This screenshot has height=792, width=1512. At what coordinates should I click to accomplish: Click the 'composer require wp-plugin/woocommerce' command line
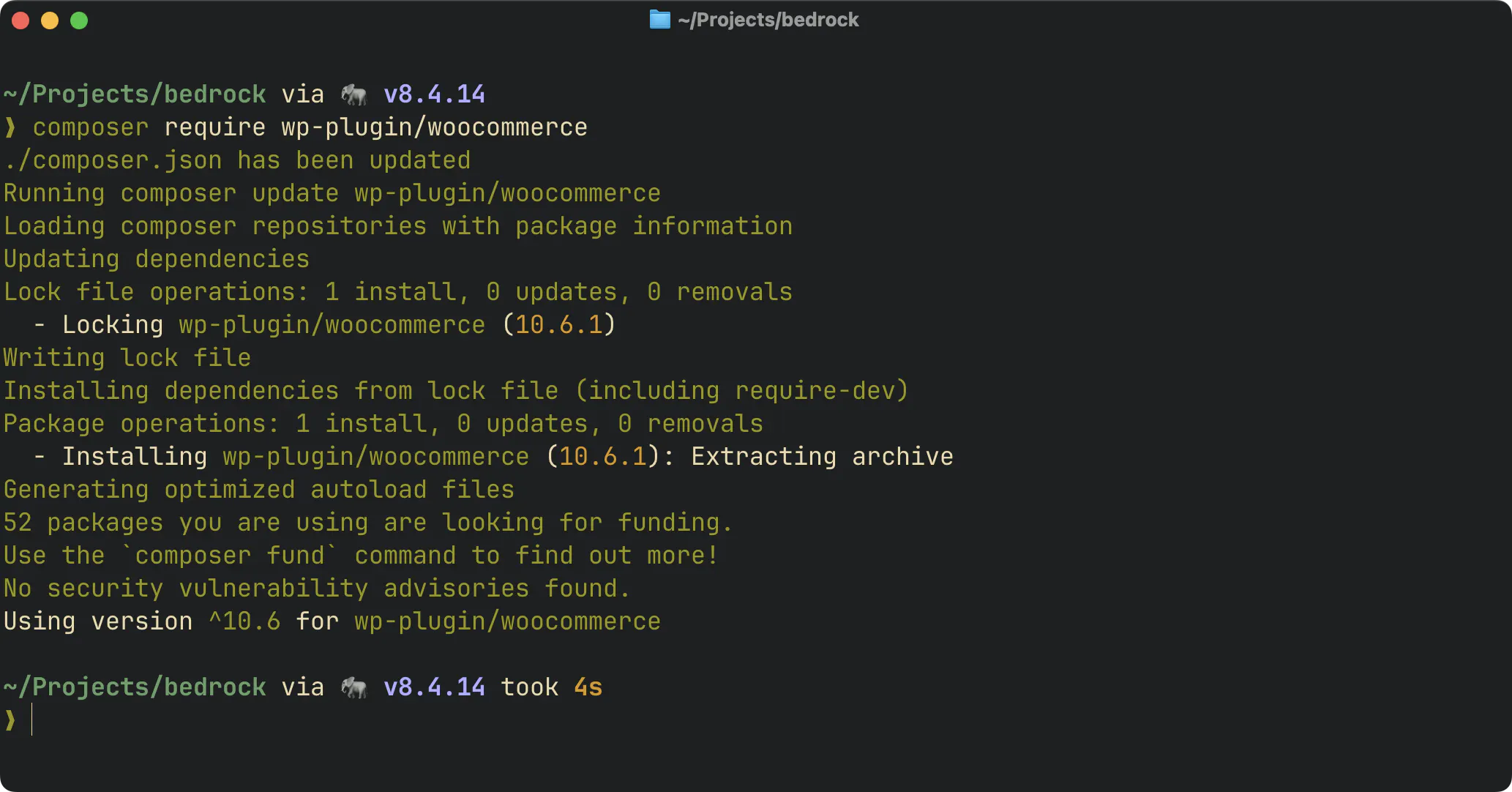(x=310, y=127)
